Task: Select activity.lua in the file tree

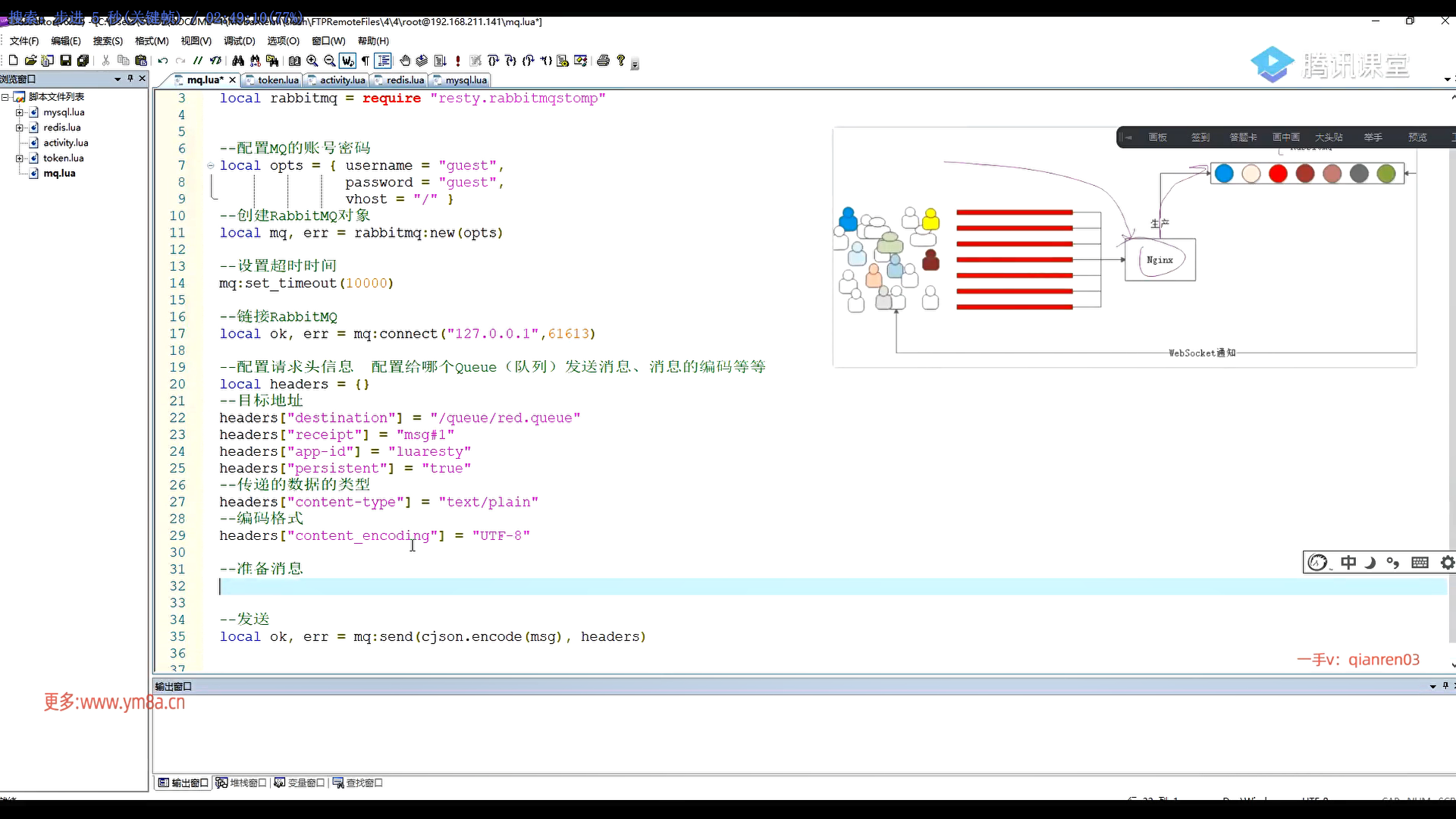Action: click(x=65, y=143)
